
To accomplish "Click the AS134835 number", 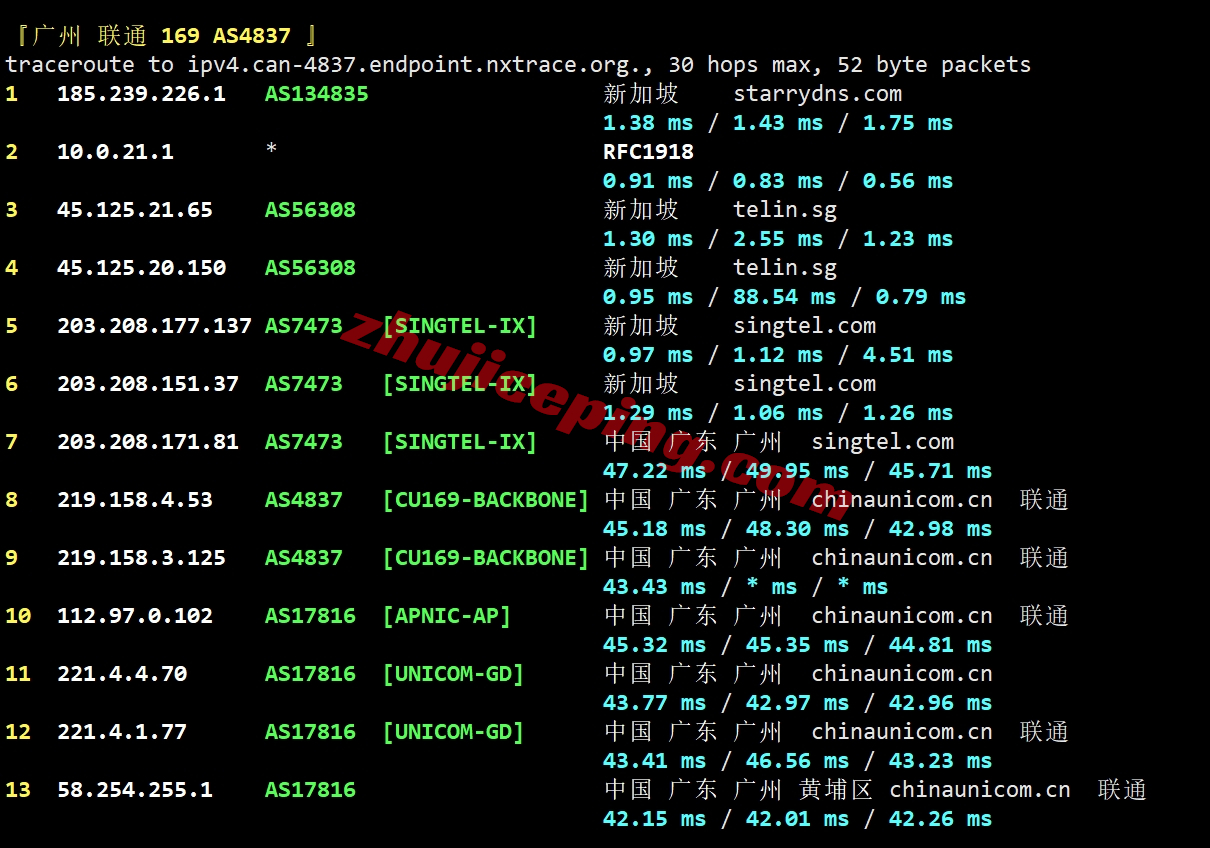I will 316,94.
